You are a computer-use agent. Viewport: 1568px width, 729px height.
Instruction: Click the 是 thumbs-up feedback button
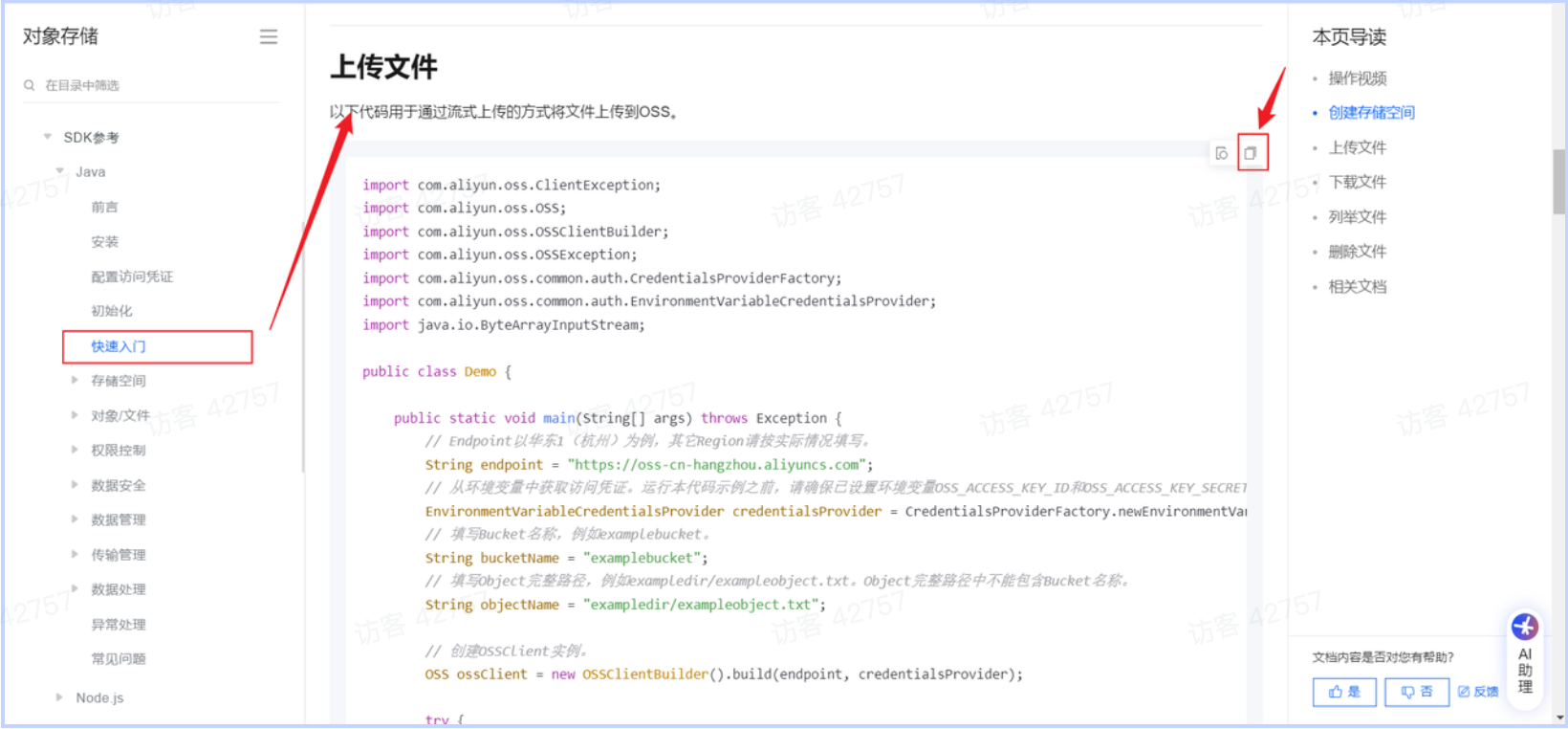tap(1344, 692)
